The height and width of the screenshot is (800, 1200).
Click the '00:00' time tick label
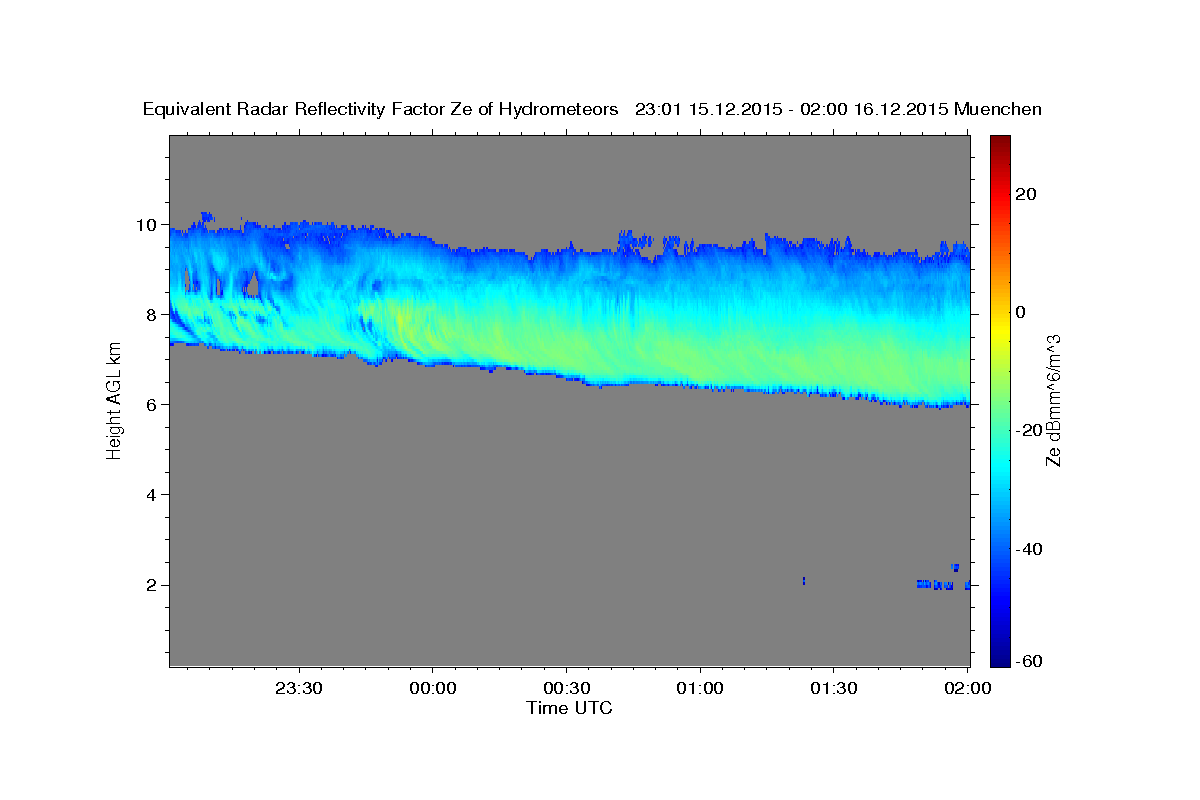click(433, 688)
